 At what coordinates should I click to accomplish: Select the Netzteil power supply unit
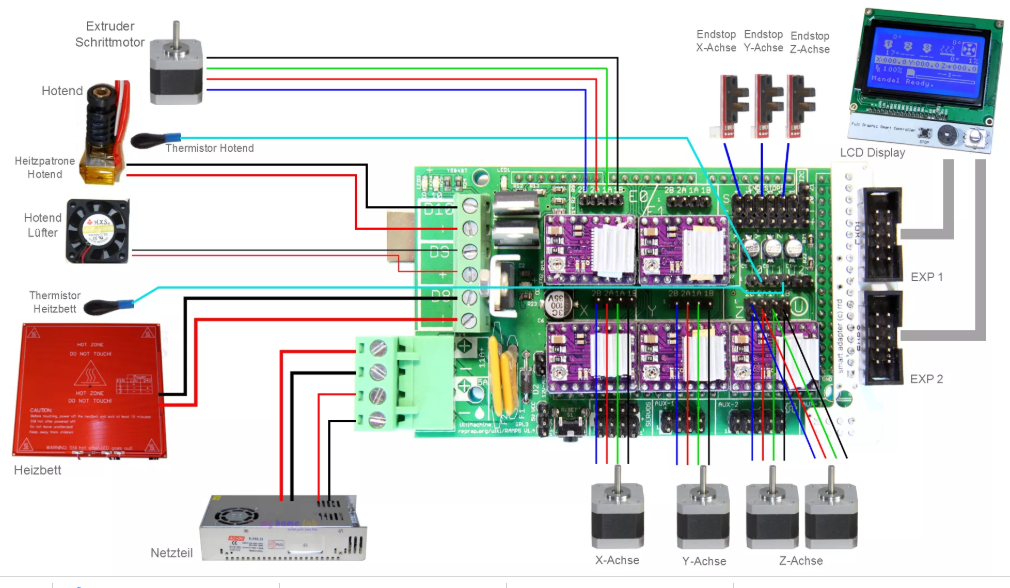(x=288, y=527)
